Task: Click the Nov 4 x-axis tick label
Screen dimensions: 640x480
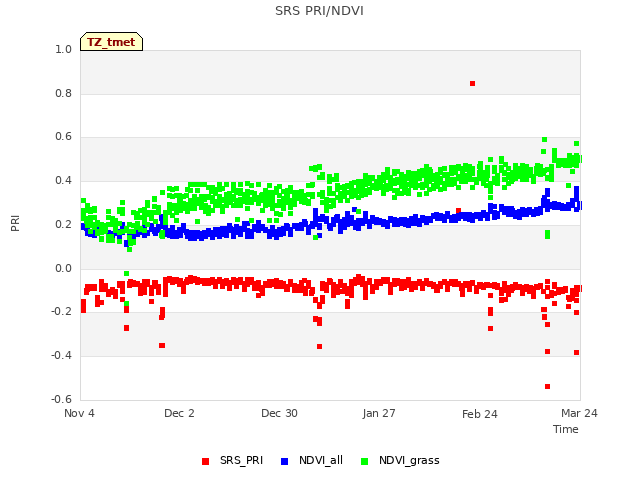Action: 79,413
